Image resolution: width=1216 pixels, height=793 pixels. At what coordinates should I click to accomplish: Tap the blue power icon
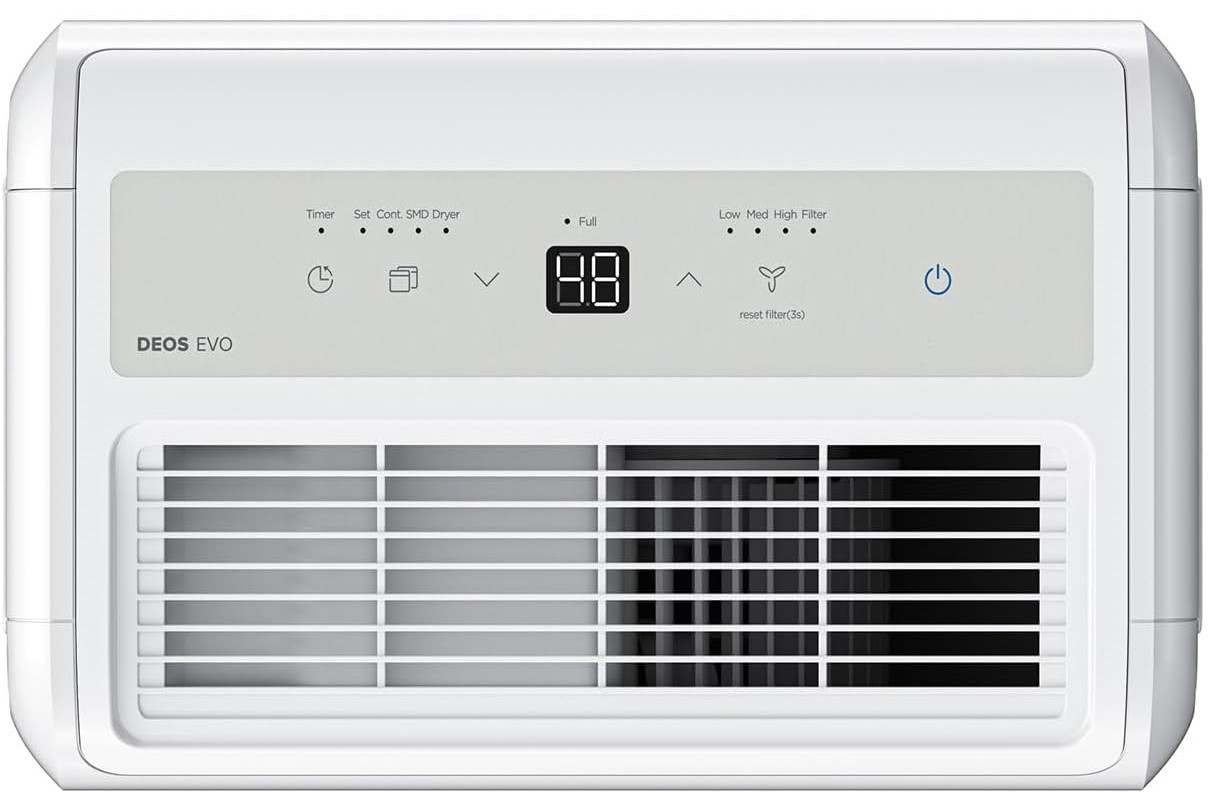937,280
